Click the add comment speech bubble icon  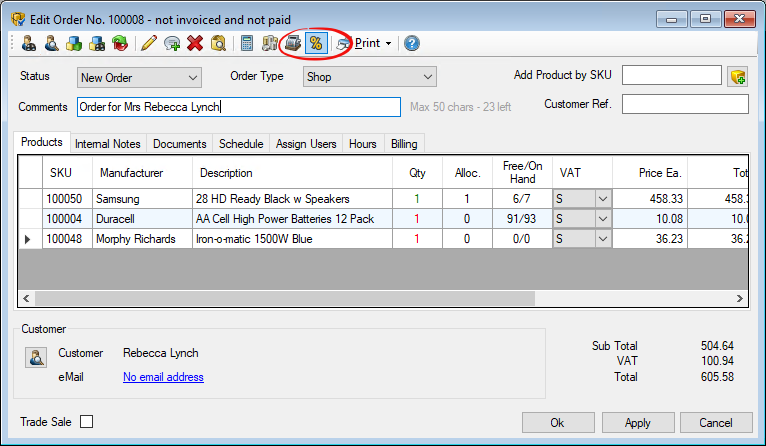172,43
